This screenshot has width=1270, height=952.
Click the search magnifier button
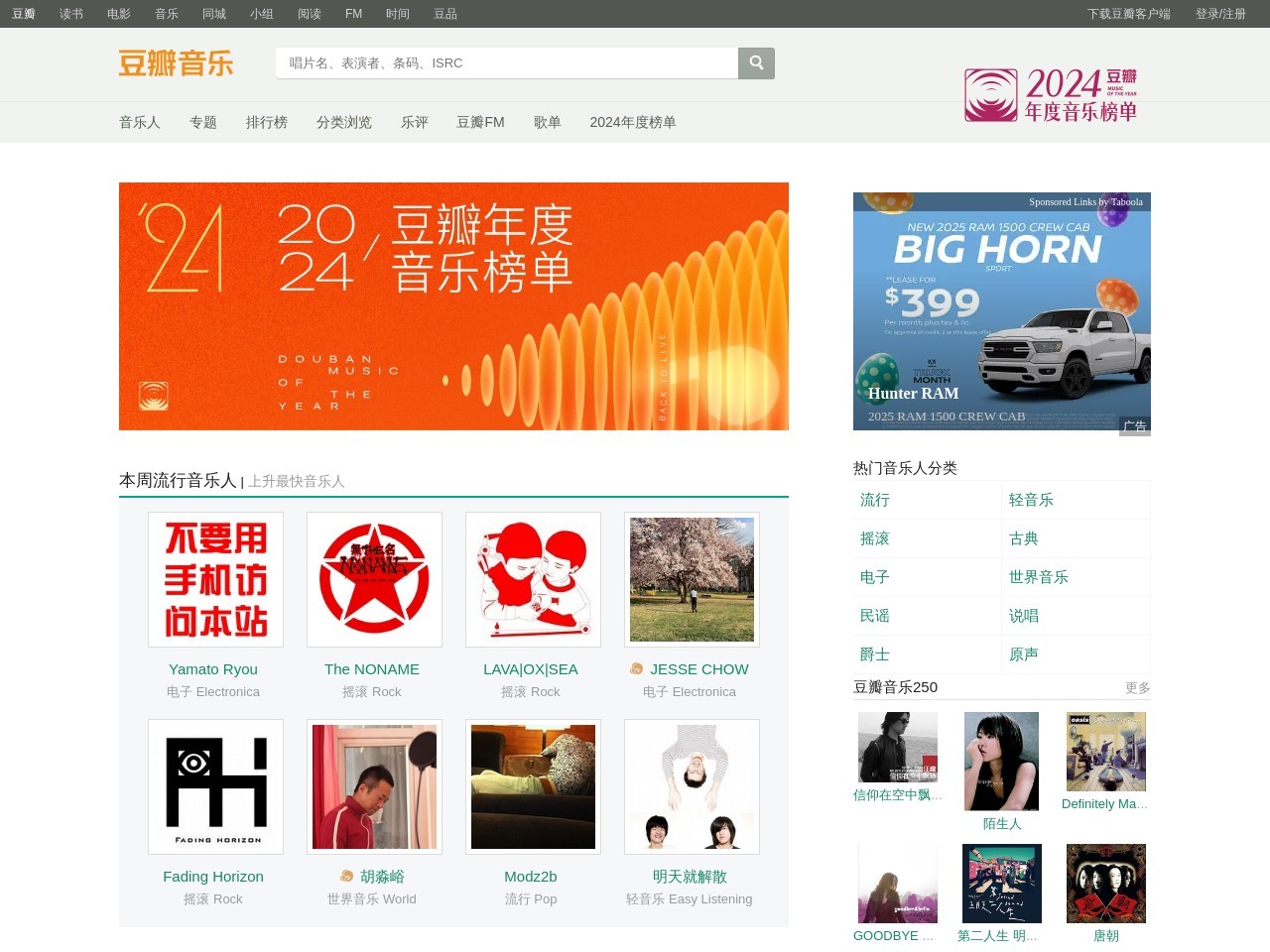click(x=756, y=63)
